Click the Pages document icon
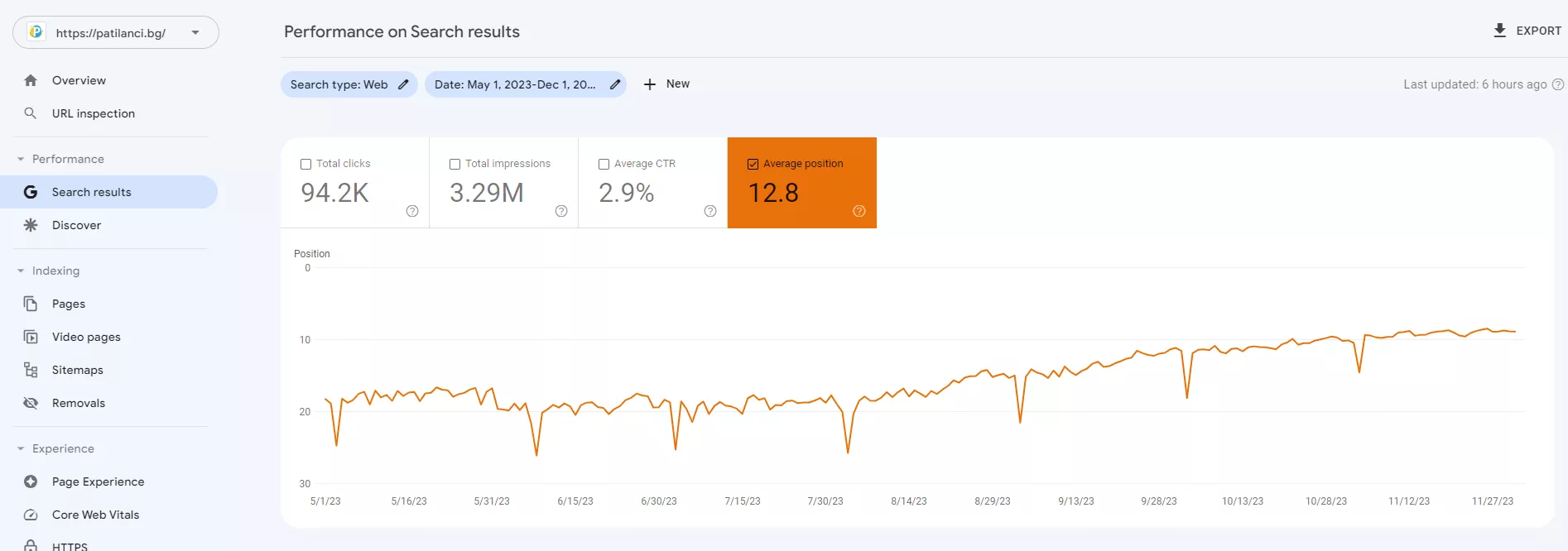The width and height of the screenshot is (1568, 551). (x=31, y=304)
